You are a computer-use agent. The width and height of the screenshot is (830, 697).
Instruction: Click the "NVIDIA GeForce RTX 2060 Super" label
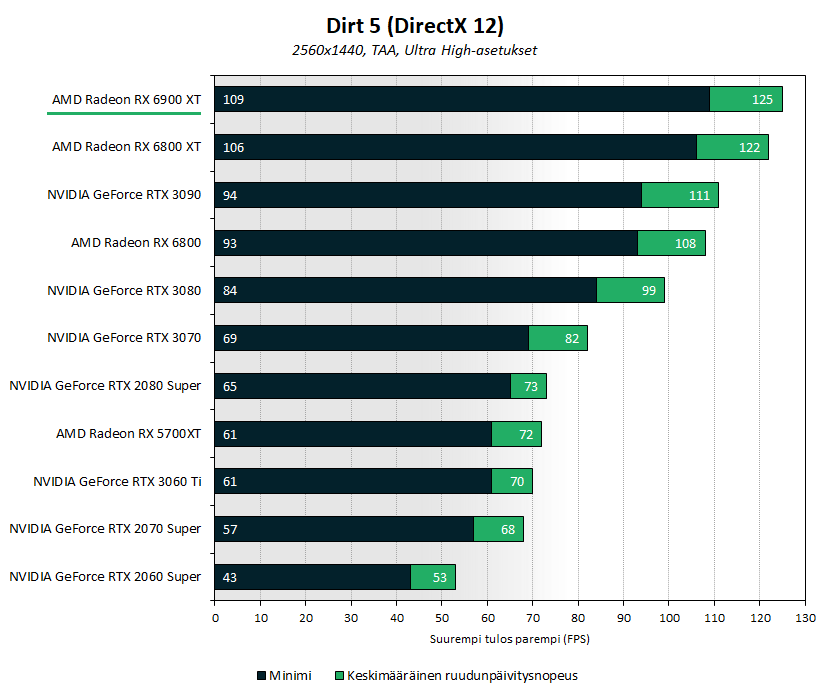(105, 576)
